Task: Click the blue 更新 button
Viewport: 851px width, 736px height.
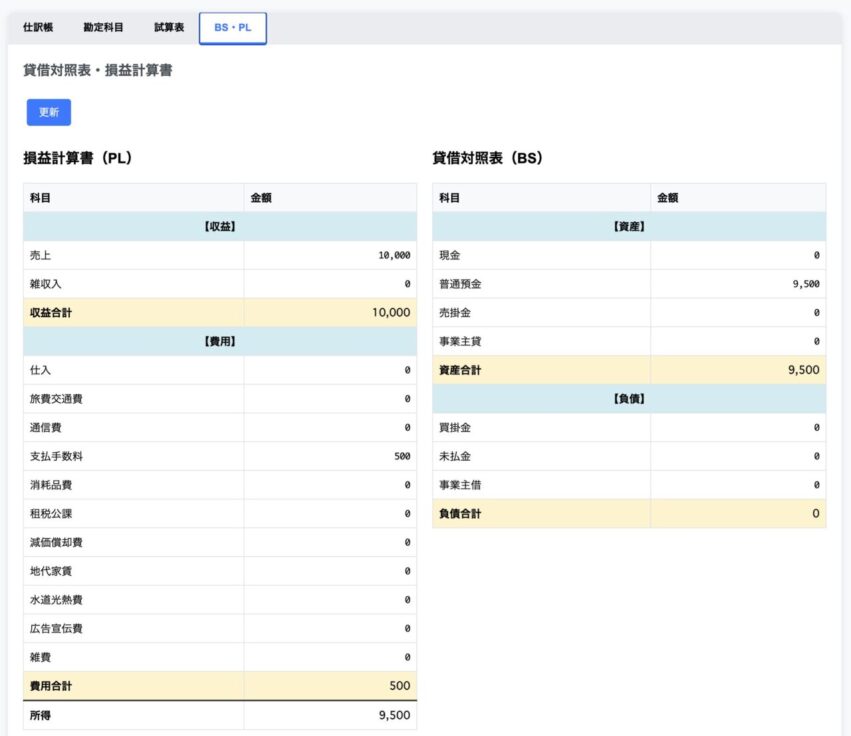Action: (x=49, y=112)
